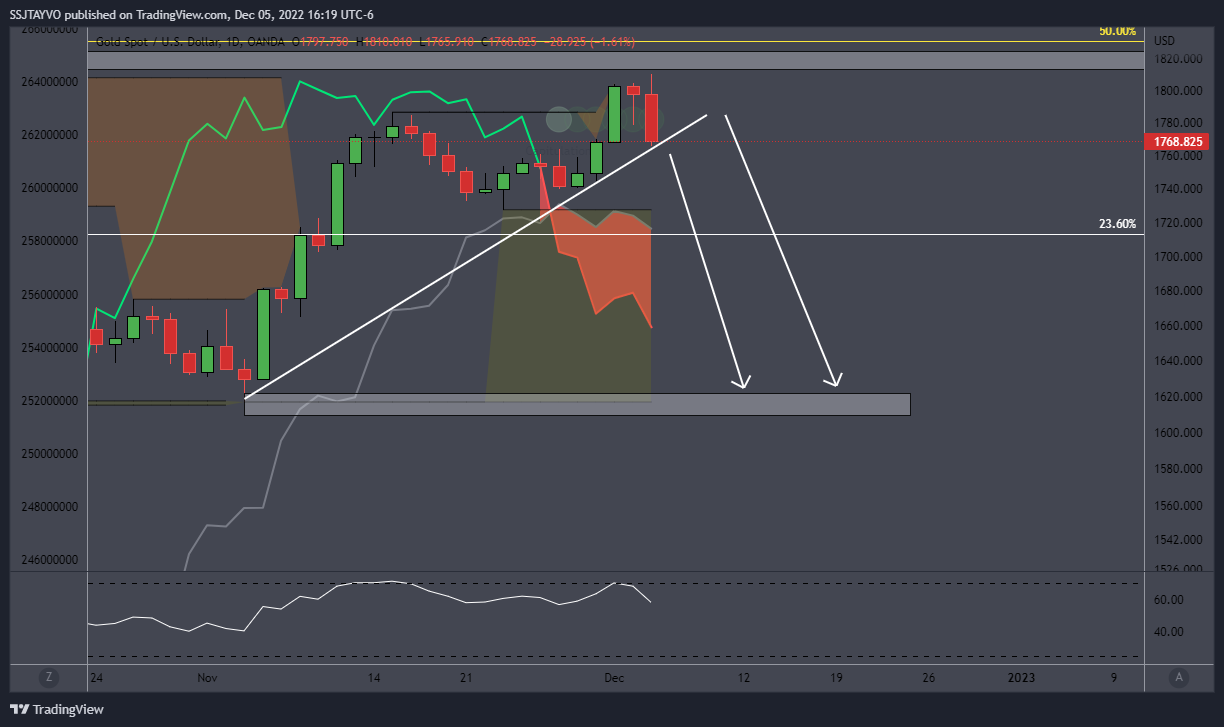
Task: Click the 1720.000 price axis label
Action: coord(1176,222)
